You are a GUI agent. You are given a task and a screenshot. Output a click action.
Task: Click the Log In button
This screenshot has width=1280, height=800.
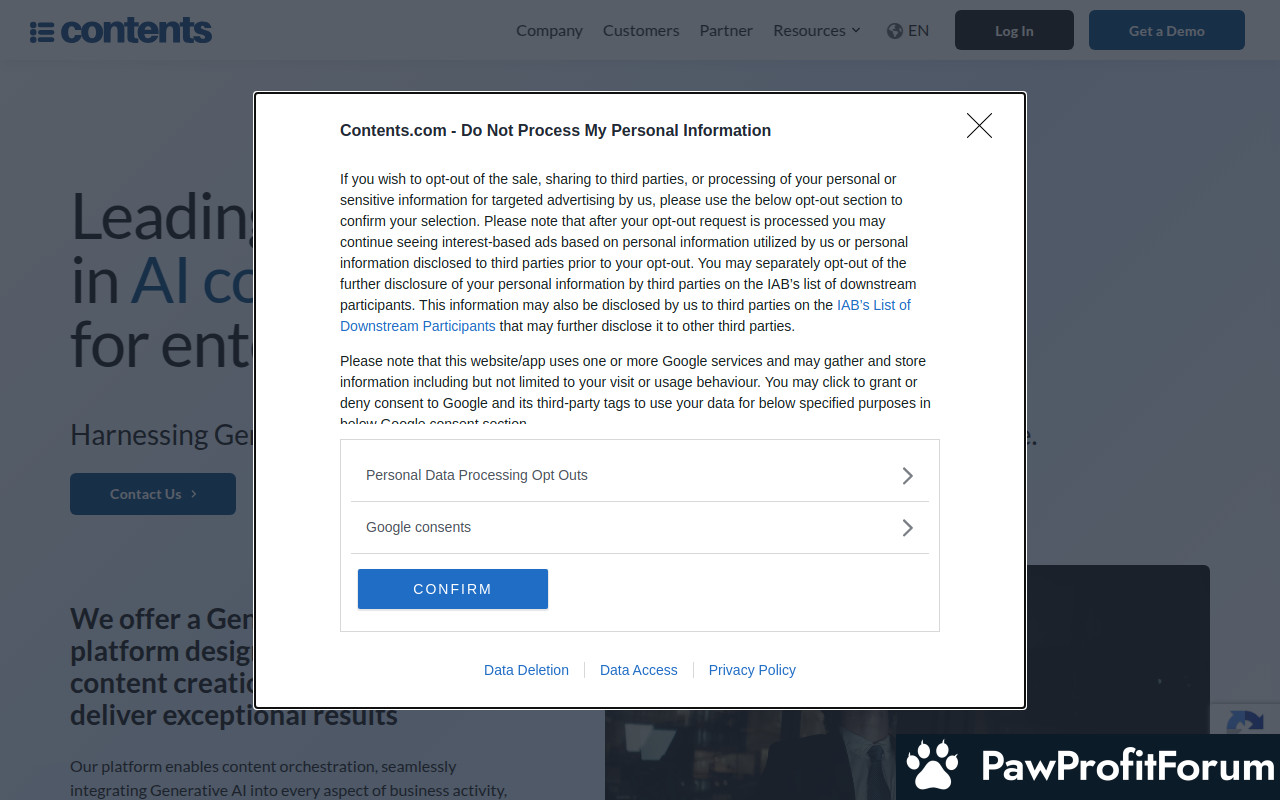1014,30
